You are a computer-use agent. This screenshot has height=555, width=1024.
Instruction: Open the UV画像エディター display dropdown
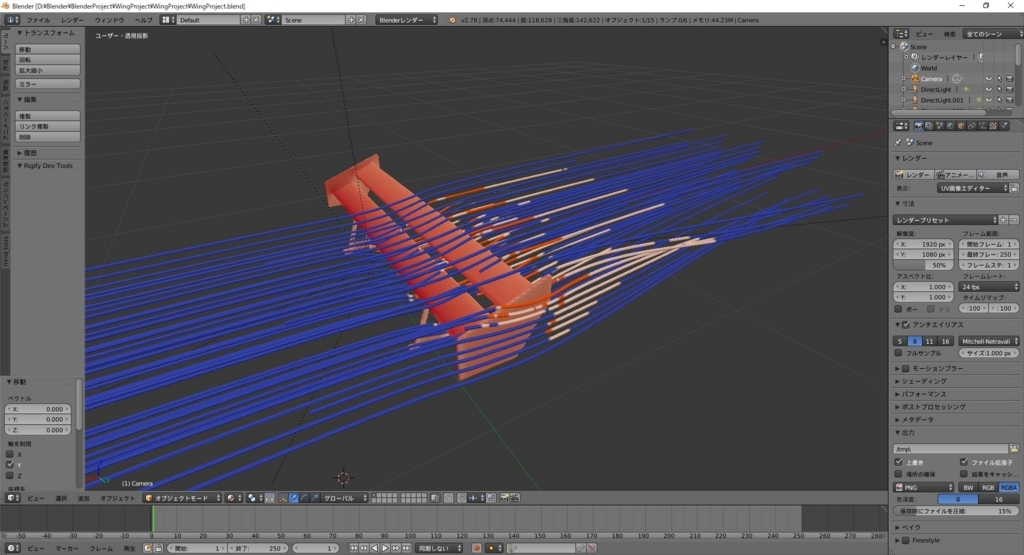(972, 188)
